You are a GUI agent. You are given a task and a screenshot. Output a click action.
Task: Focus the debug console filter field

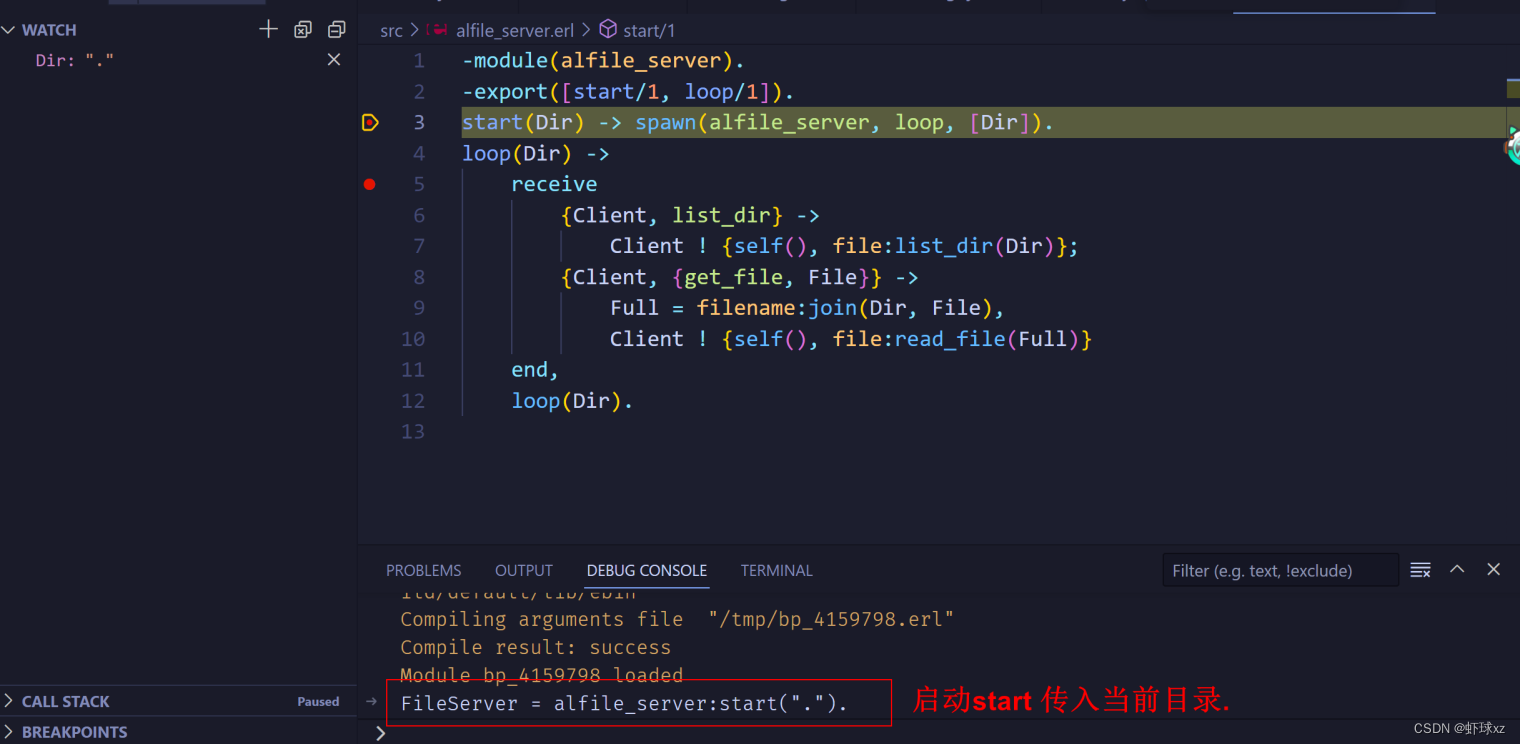coord(1280,570)
